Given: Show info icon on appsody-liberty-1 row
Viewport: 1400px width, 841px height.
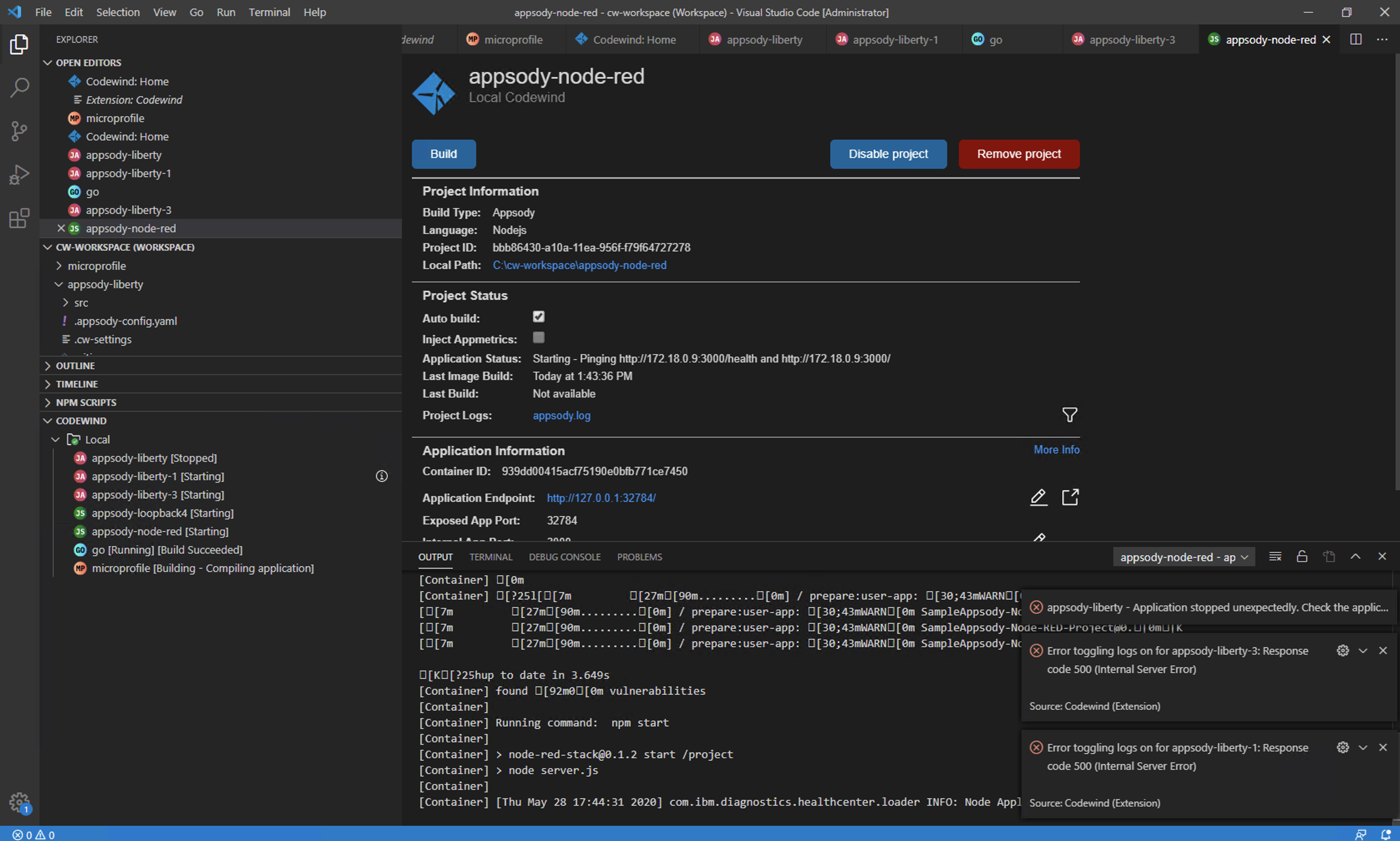Looking at the screenshot, I should [382, 476].
